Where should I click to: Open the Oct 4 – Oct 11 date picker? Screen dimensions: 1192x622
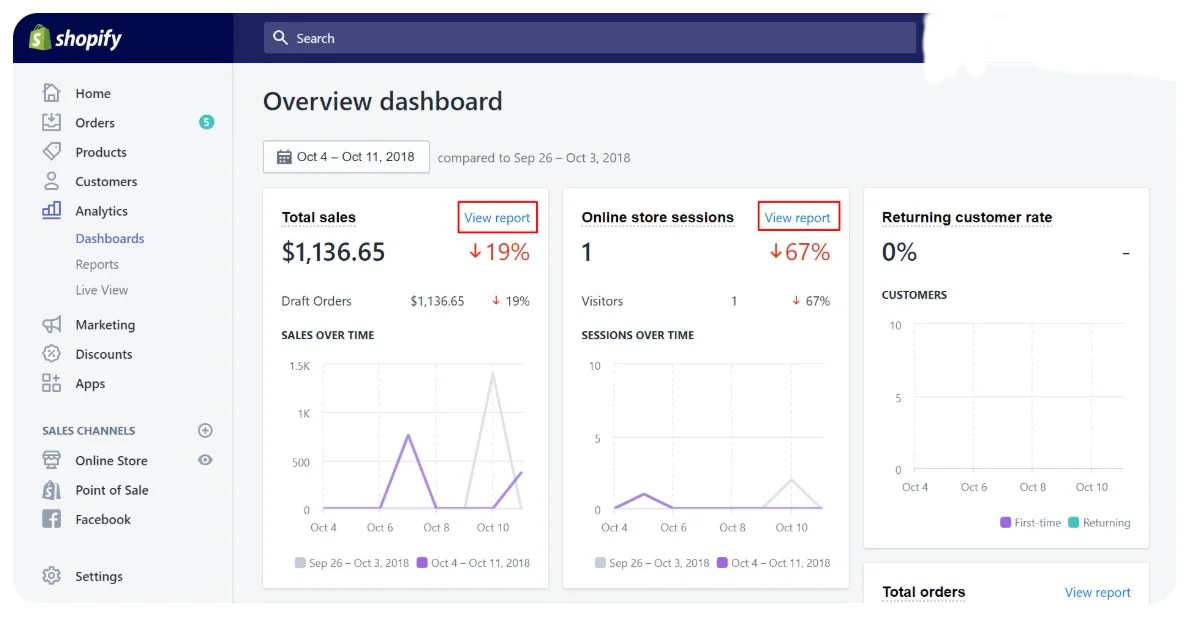tap(346, 157)
